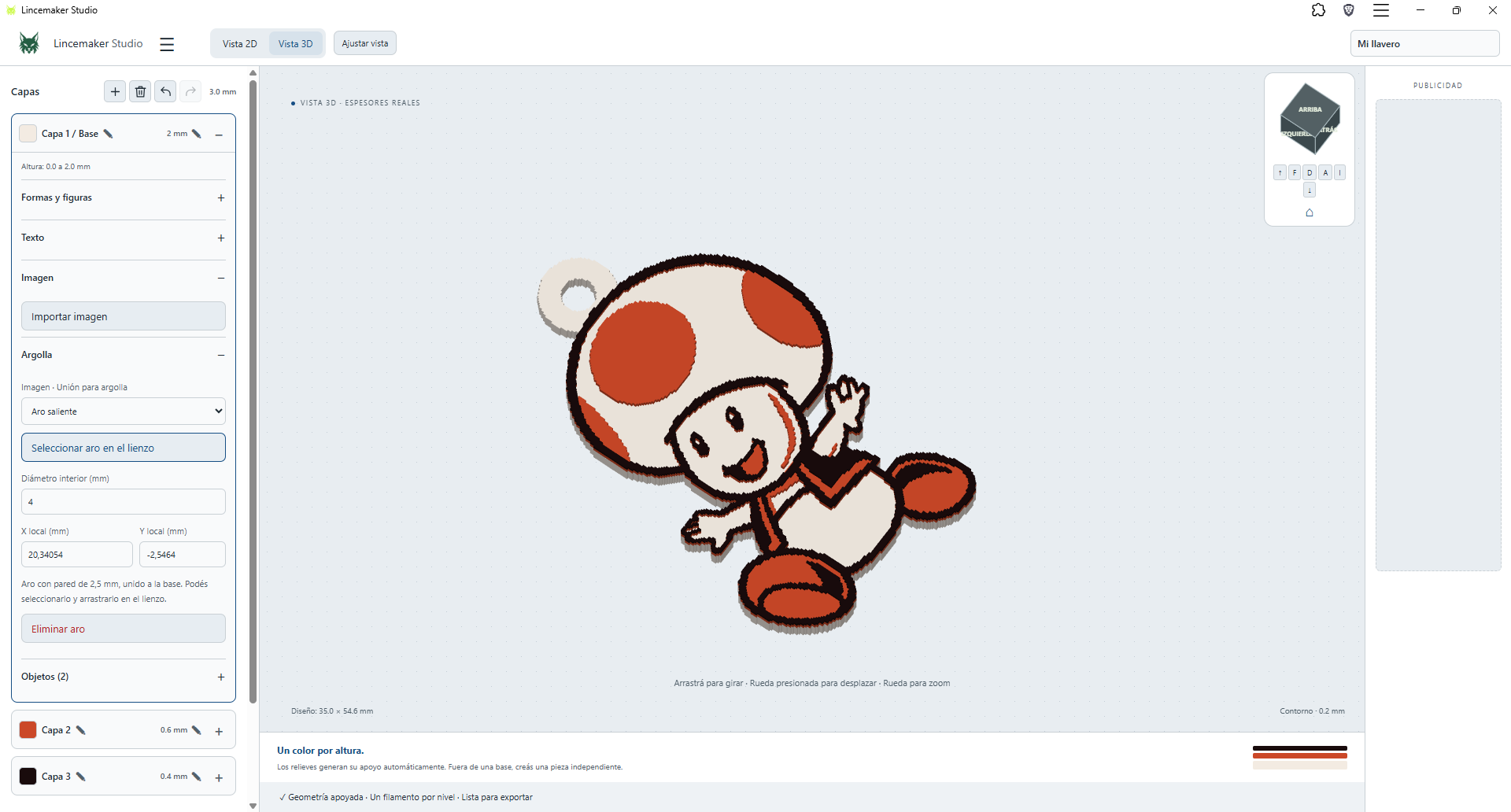
Task: Edit the 2 mm thickness of Capa 1
Action: pyautogui.click(x=197, y=134)
